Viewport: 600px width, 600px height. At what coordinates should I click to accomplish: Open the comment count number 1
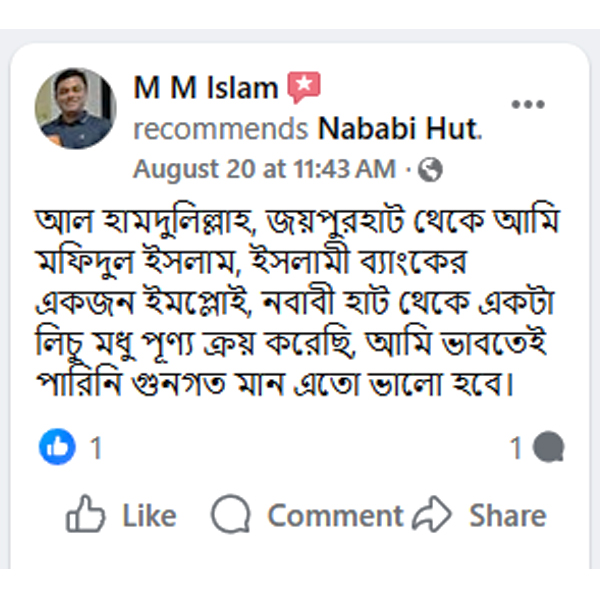[x=516, y=449]
